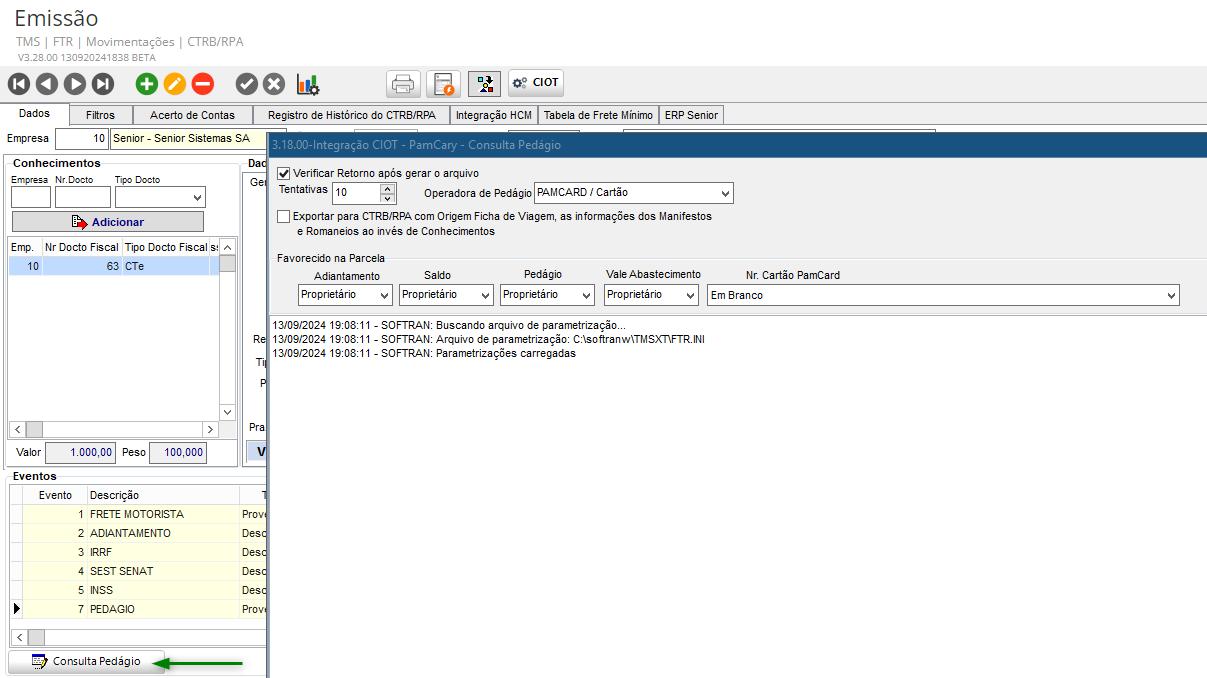The image size is (1207, 678).
Task: Click the printer icon
Action: [403, 83]
